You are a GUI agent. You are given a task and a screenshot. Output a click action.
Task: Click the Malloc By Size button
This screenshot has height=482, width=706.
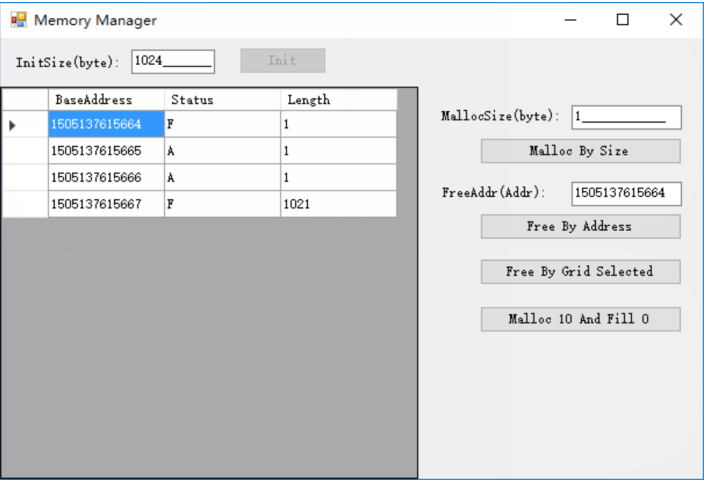click(580, 151)
